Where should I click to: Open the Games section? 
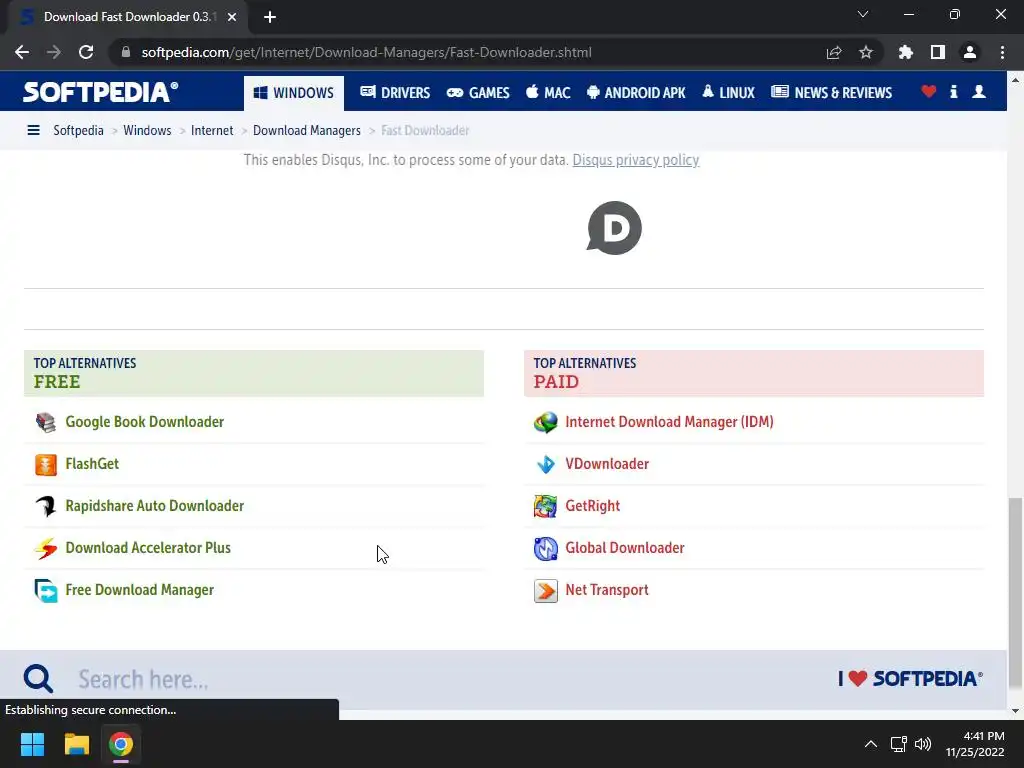(478, 93)
